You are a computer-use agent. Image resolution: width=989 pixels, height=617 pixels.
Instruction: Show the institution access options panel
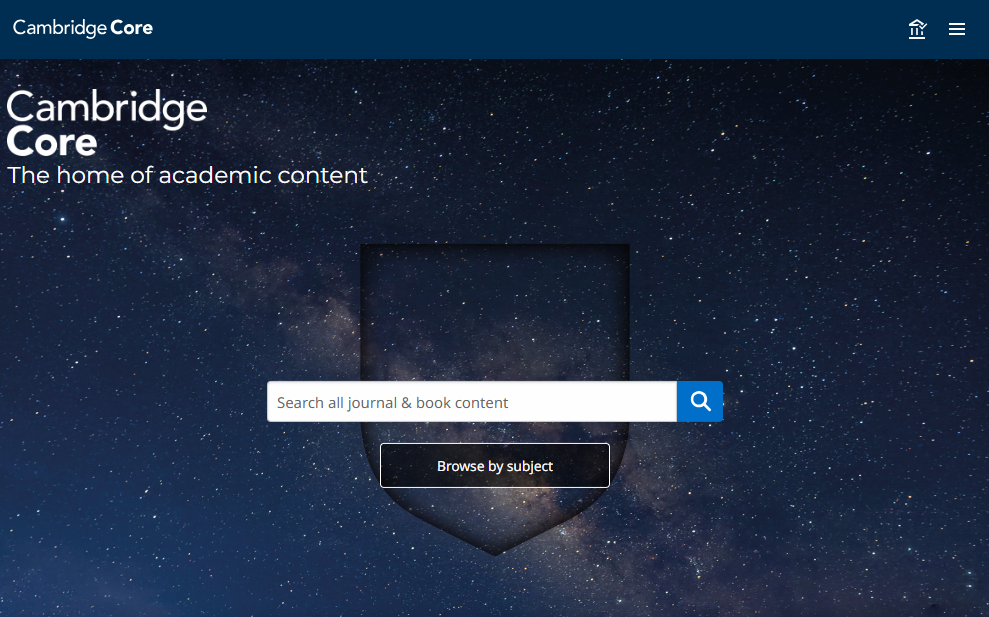(917, 29)
